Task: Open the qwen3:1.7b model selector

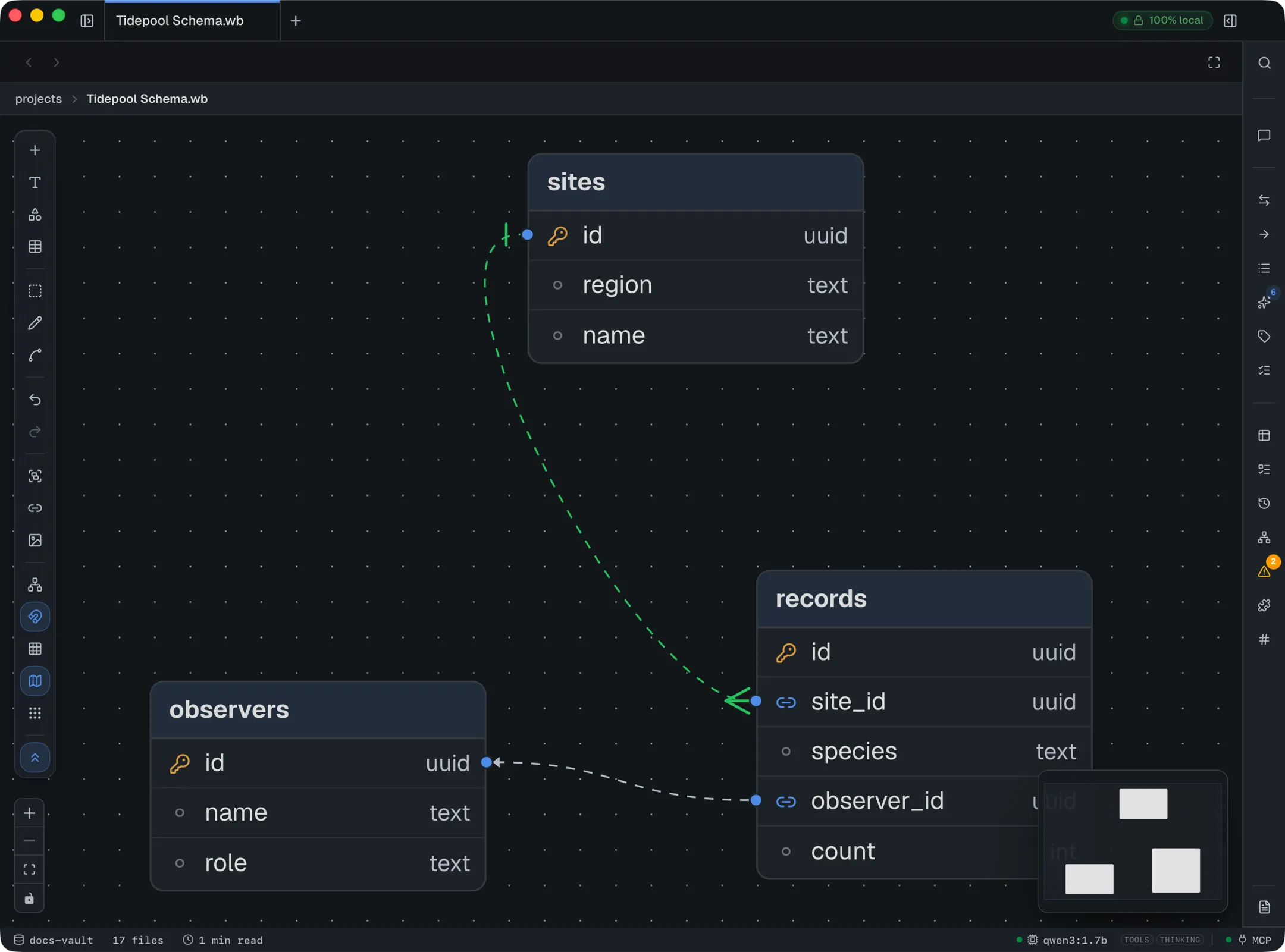Action: [x=1068, y=940]
